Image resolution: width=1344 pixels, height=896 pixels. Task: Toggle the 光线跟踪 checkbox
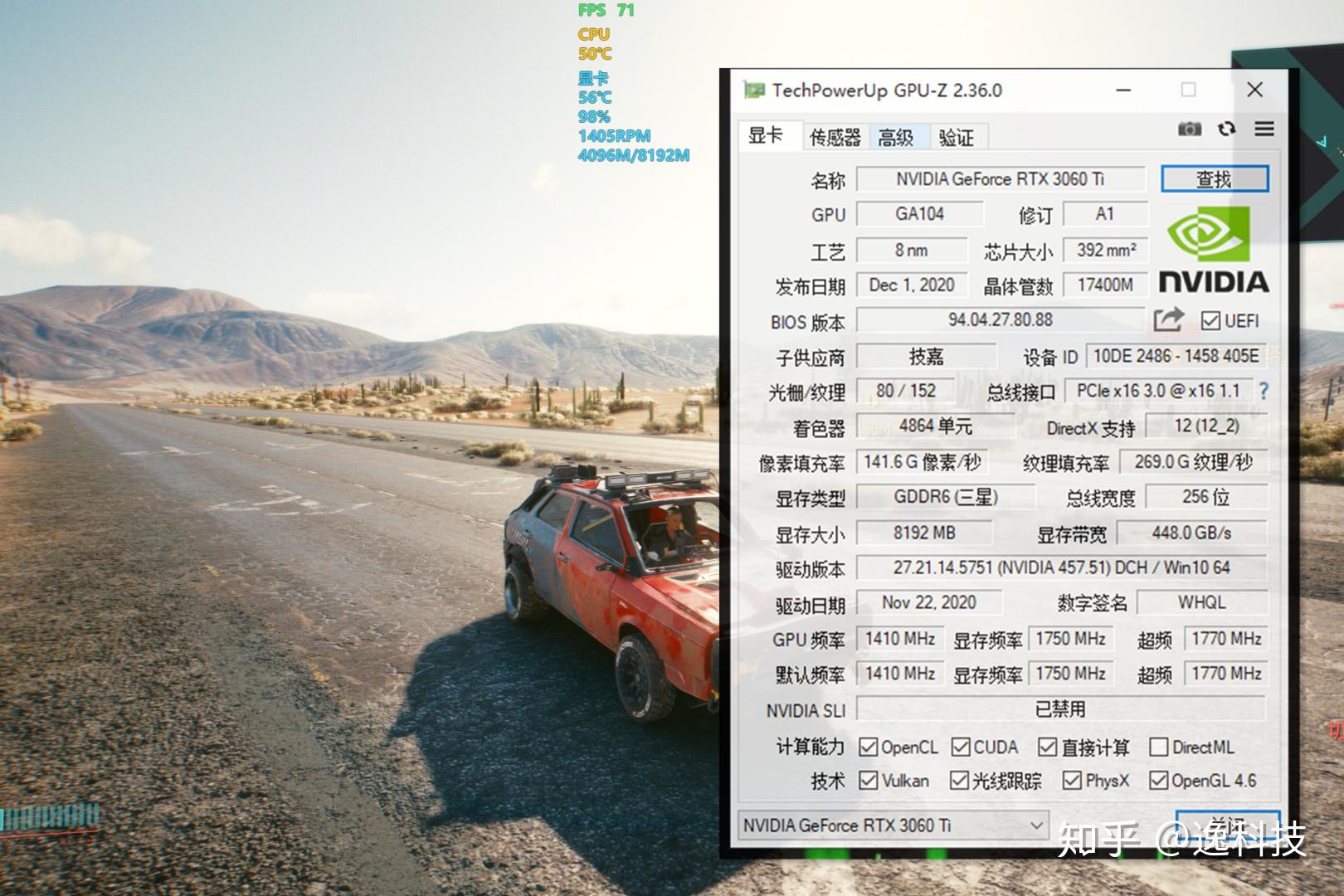pos(959,780)
